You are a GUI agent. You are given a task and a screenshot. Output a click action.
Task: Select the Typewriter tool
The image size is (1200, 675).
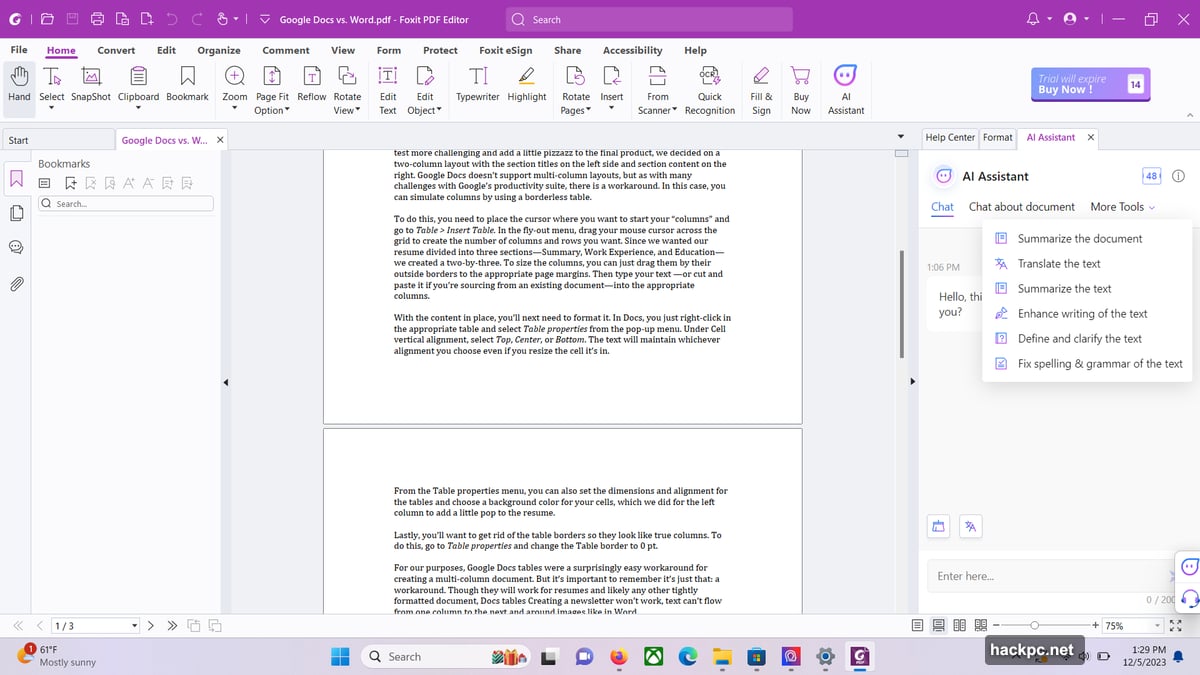point(477,85)
